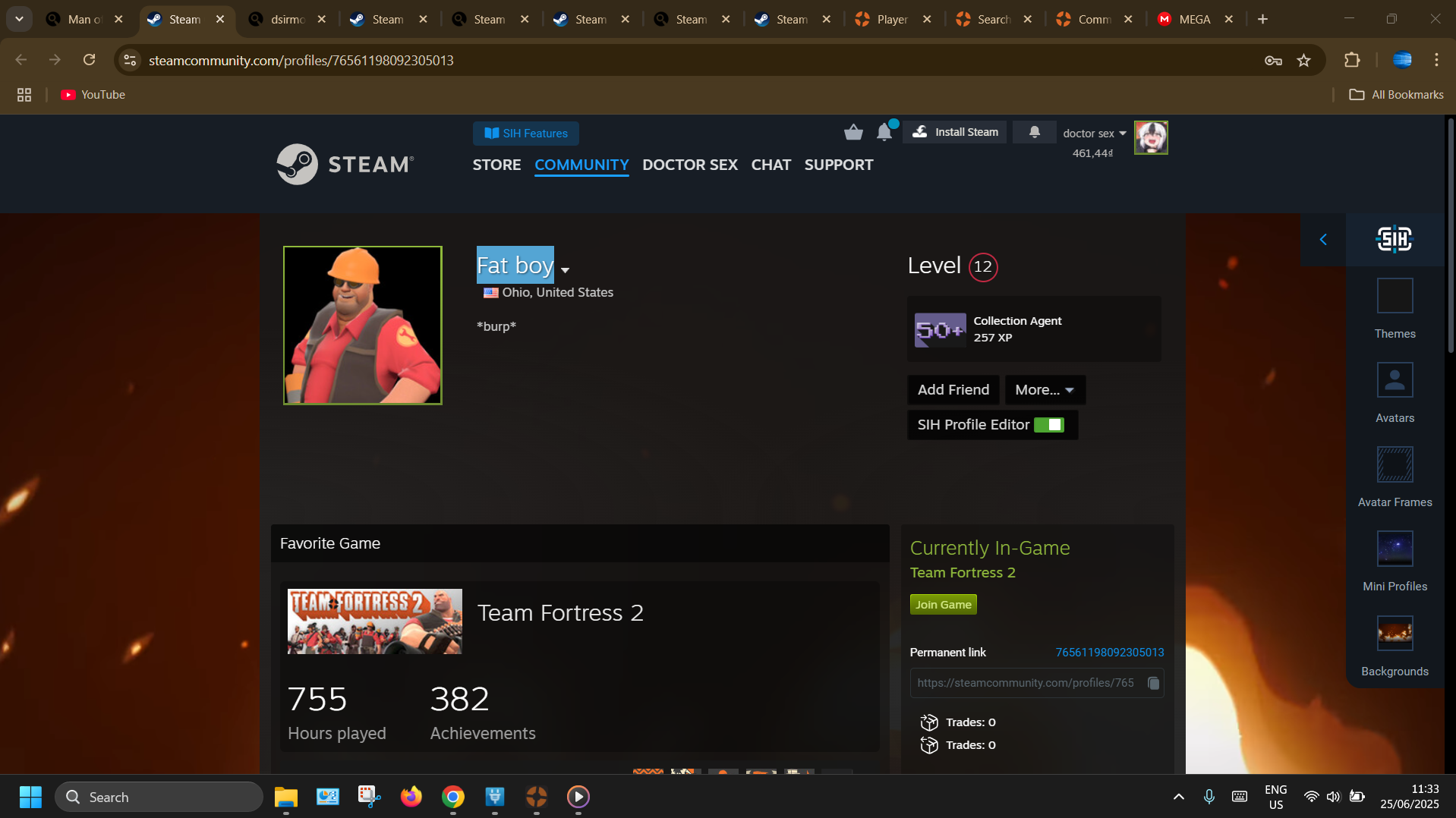The image size is (1456, 818).
Task: Open the volume control in system tray
Action: click(1333, 797)
